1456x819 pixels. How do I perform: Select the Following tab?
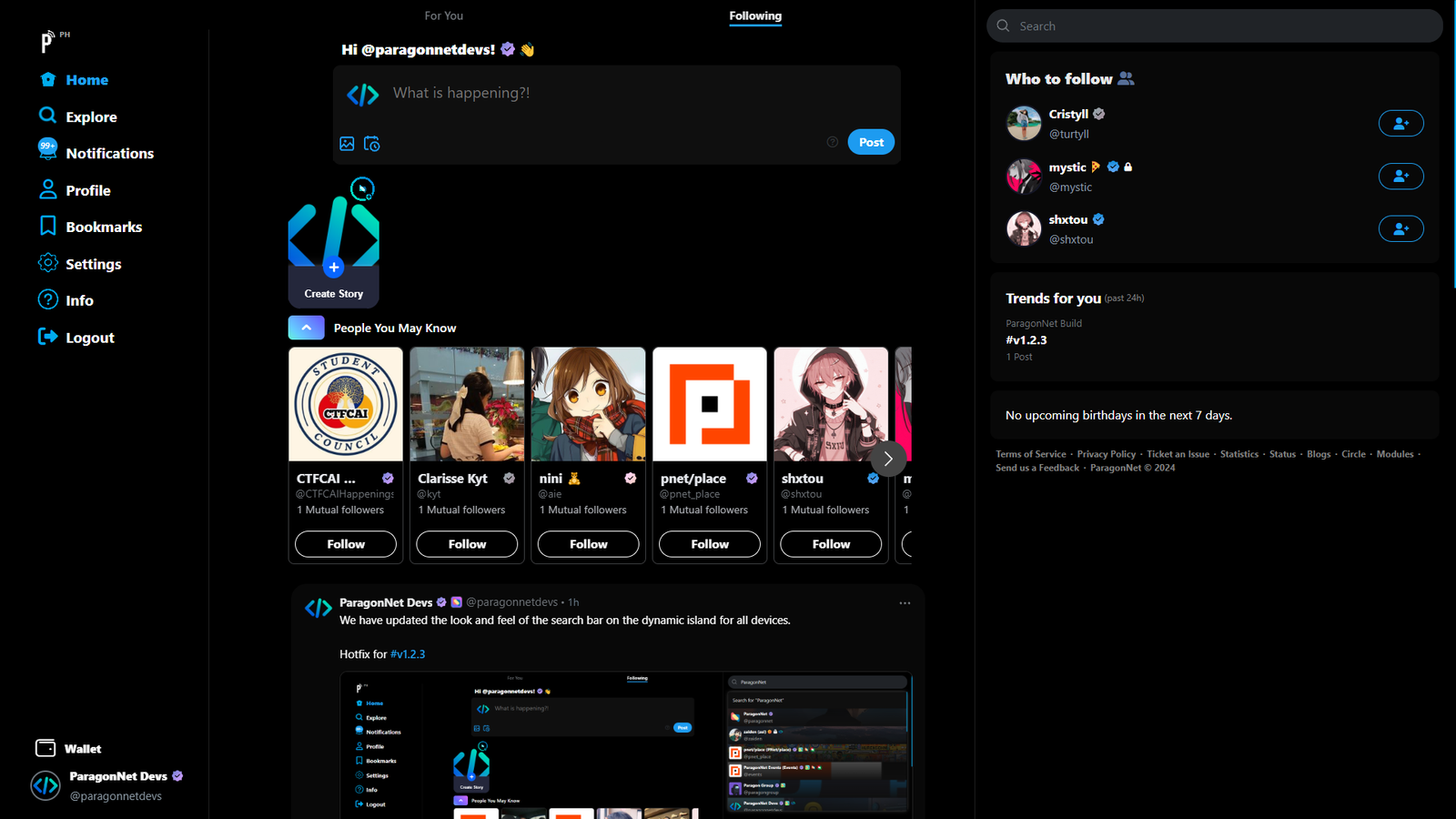point(754,15)
